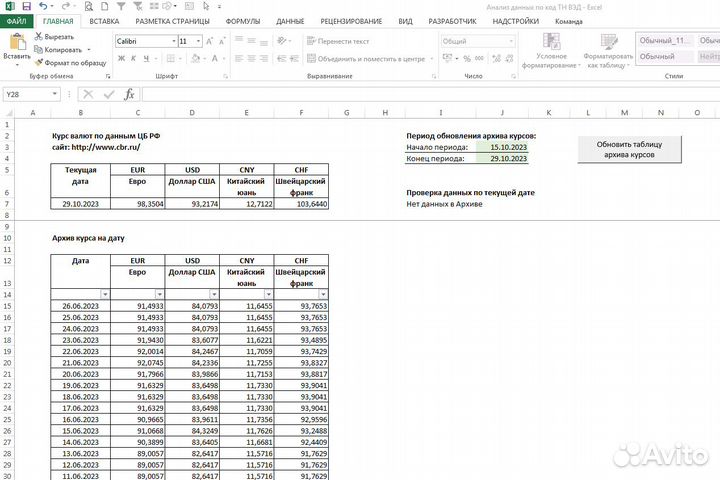Viewport: 720px width, 480px height.
Task: Open number format Общий dropdown
Action: coord(511,41)
